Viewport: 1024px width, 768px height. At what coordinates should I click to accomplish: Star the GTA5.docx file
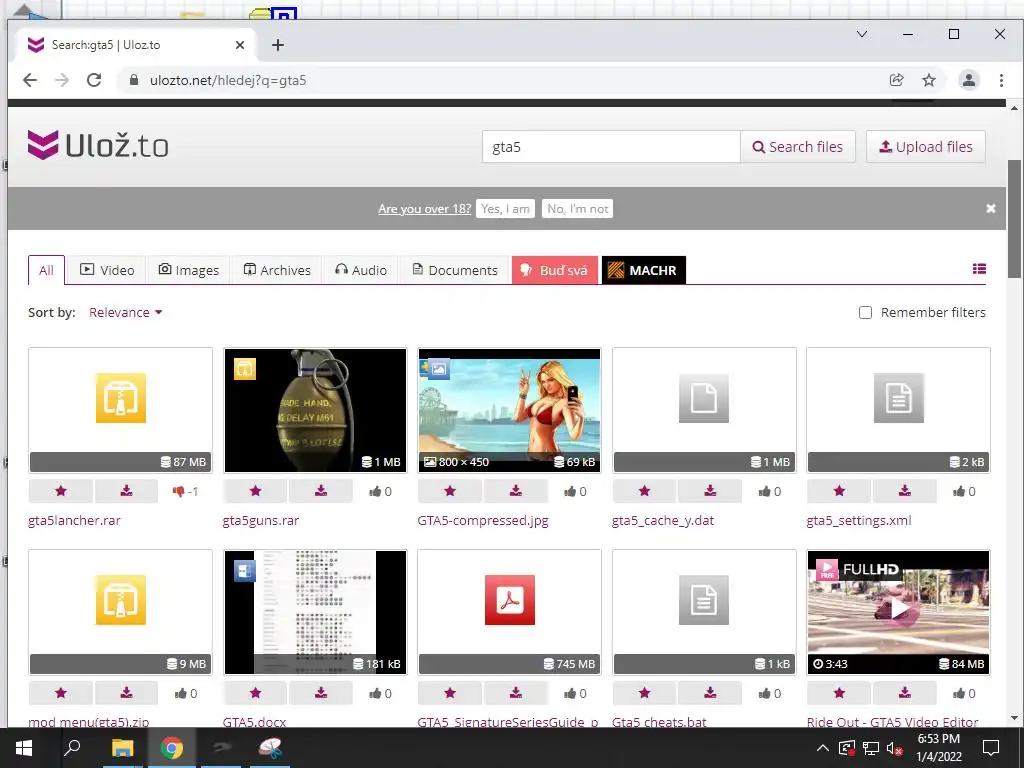click(x=255, y=693)
